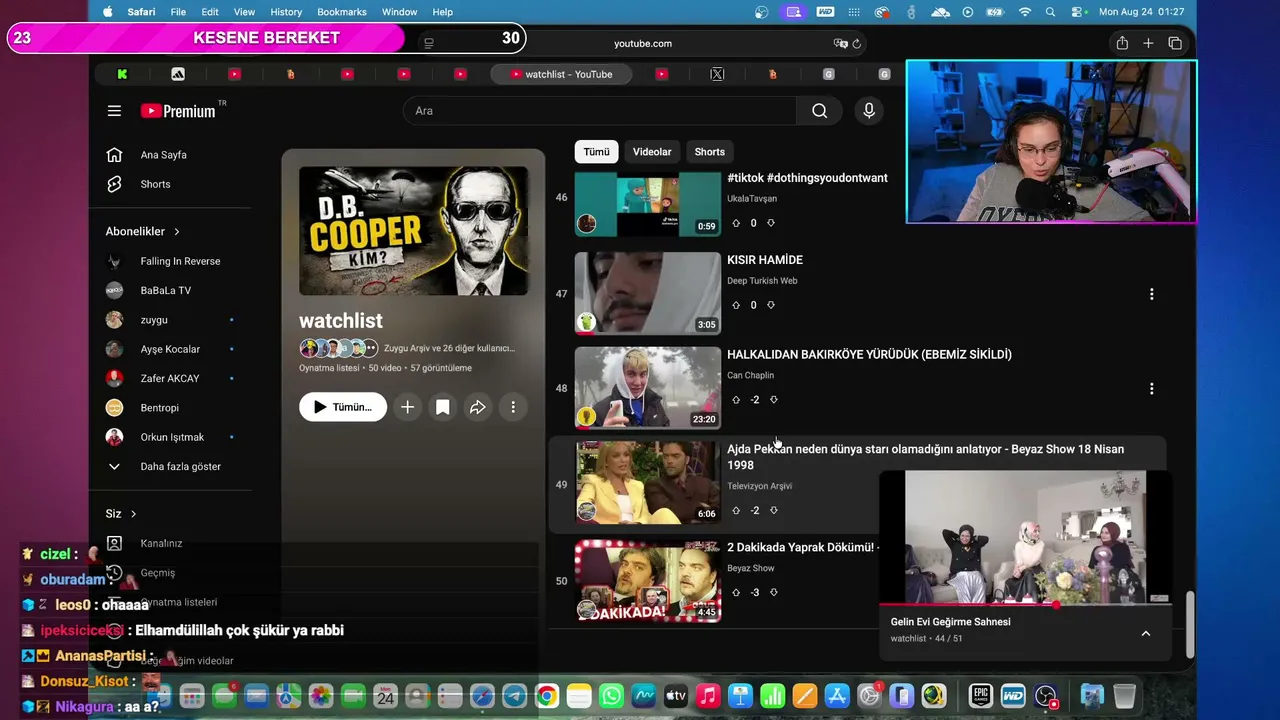Play all videos with the Tümün… button
This screenshot has height=720, width=1280.
tap(343, 407)
